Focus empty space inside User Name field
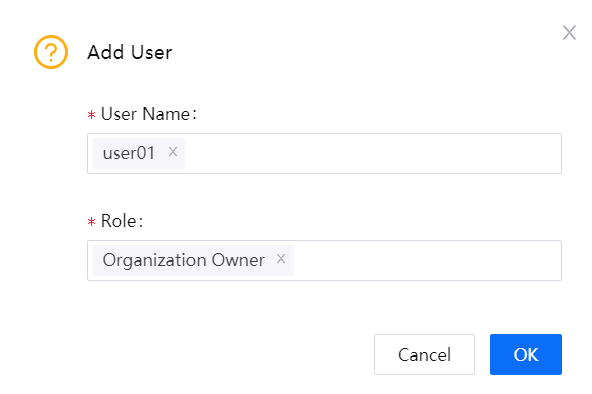Image resolution: width=592 pixels, height=394 pixels. pyautogui.click(x=372, y=154)
